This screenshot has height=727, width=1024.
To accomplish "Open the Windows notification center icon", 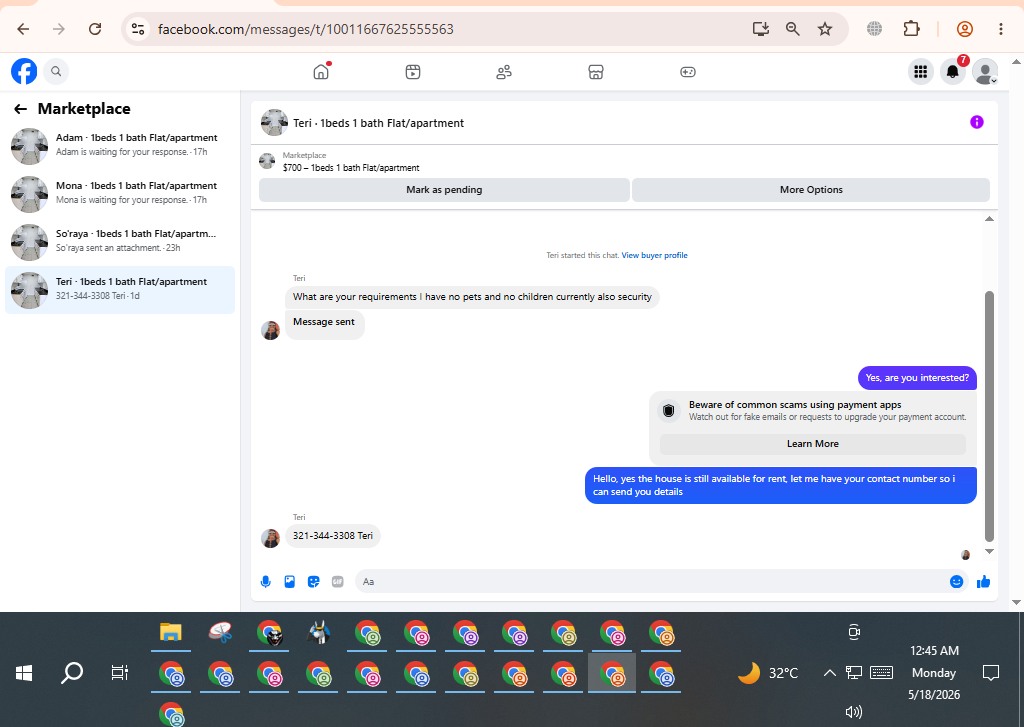I will (x=991, y=673).
